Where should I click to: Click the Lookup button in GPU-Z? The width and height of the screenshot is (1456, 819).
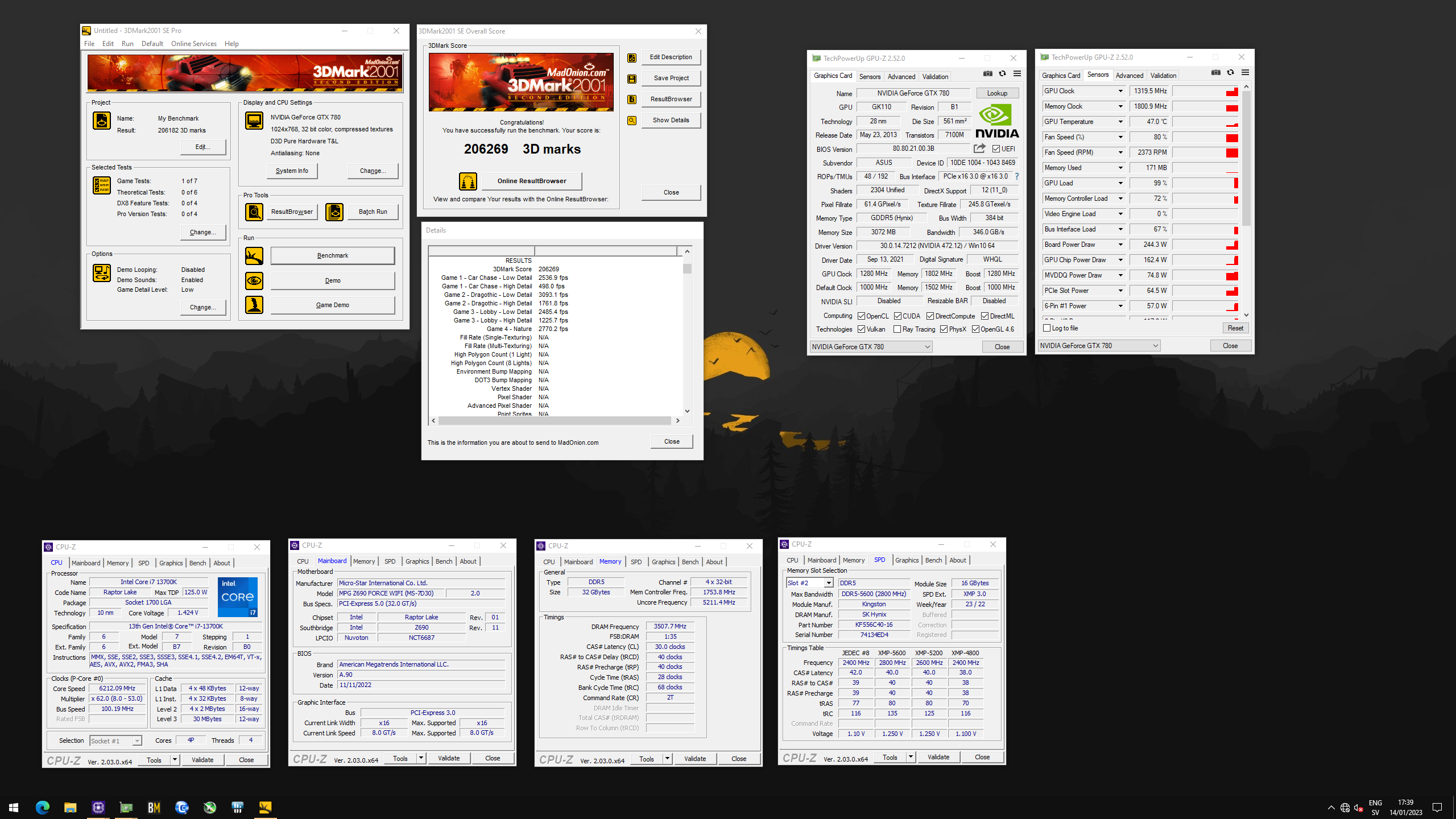[997, 93]
